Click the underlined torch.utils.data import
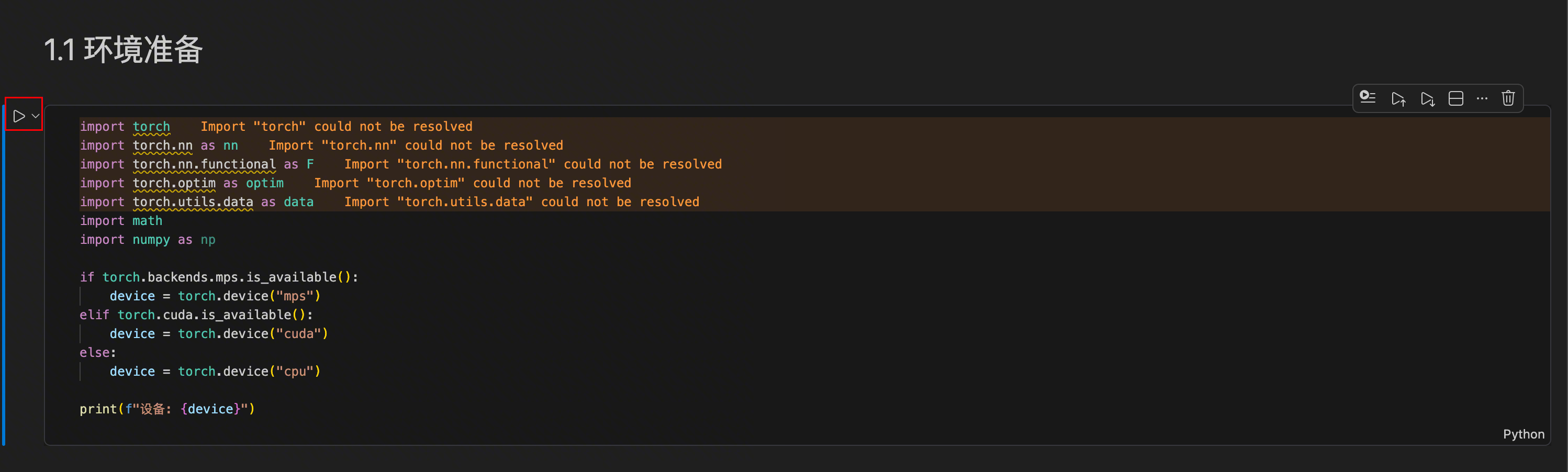Image resolution: width=1568 pixels, height=472 pixels. pos(193,202)
